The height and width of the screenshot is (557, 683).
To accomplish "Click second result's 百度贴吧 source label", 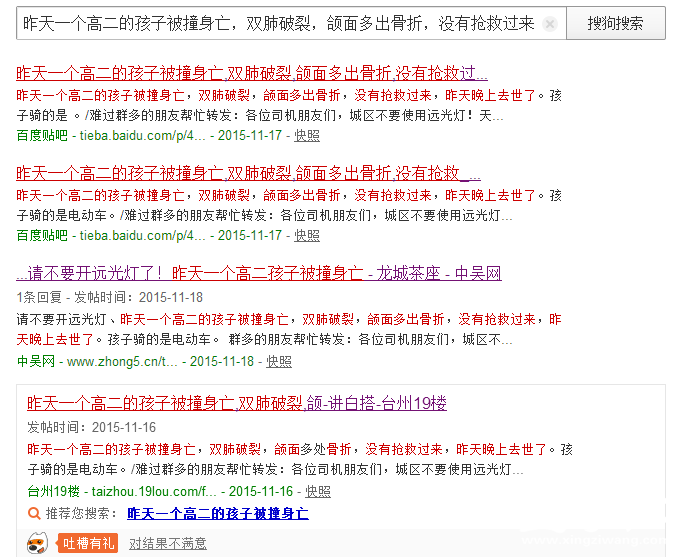I will pos(42,236).
